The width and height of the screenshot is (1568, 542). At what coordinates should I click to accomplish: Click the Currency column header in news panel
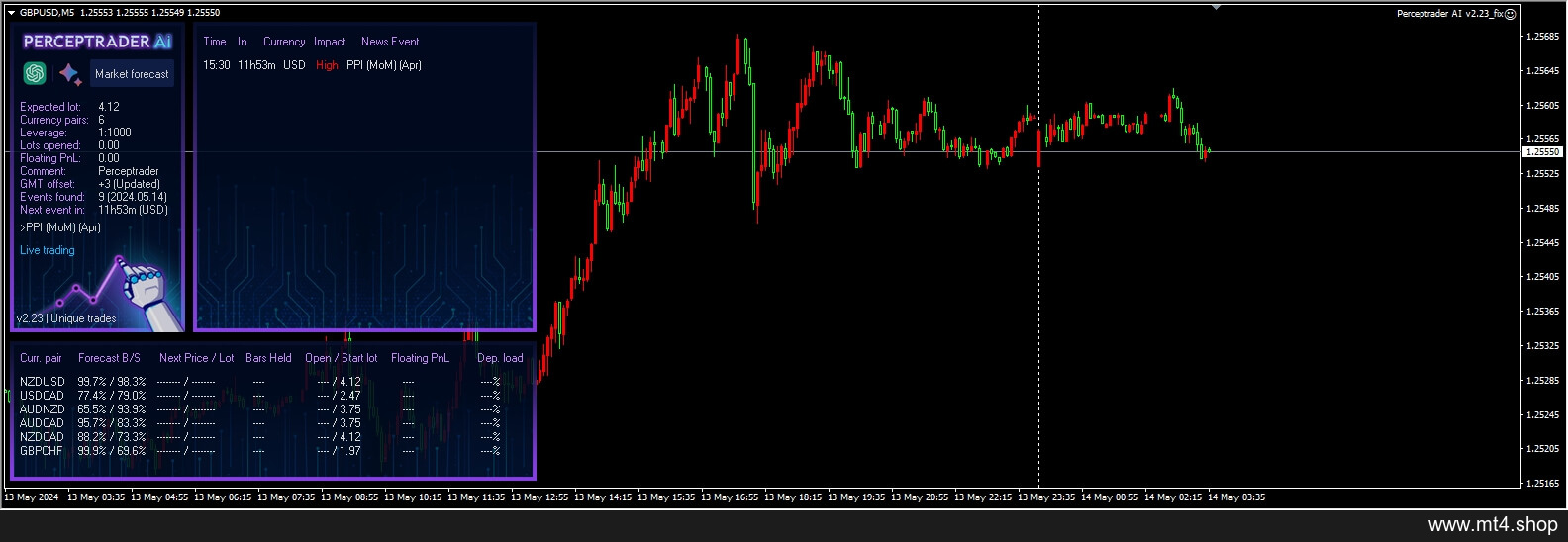[x=284, y=42]
